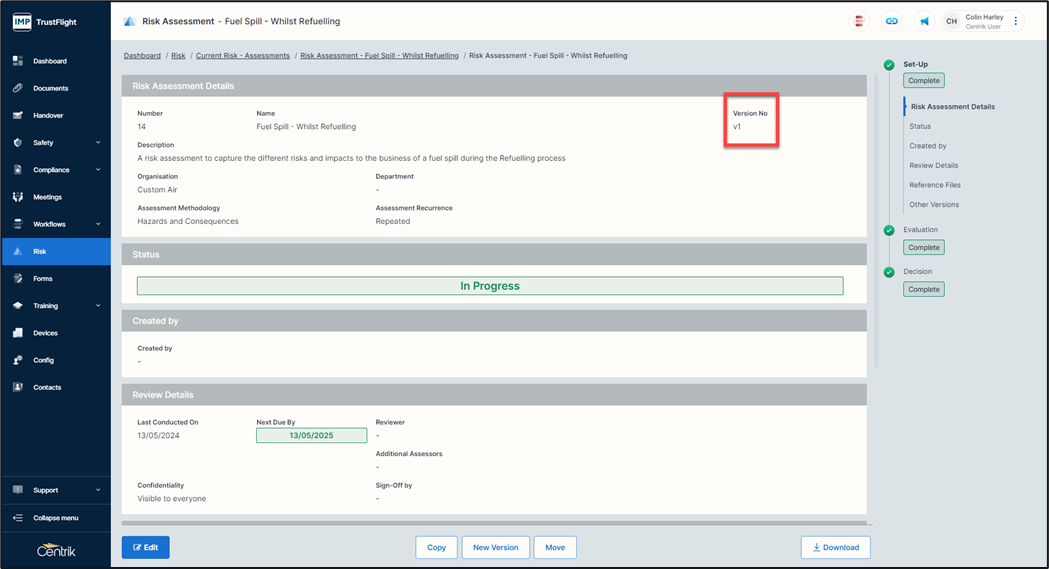Click the Devices icon in sidebar
This screenshot has height=569, width=1049.
coord(18,333)
